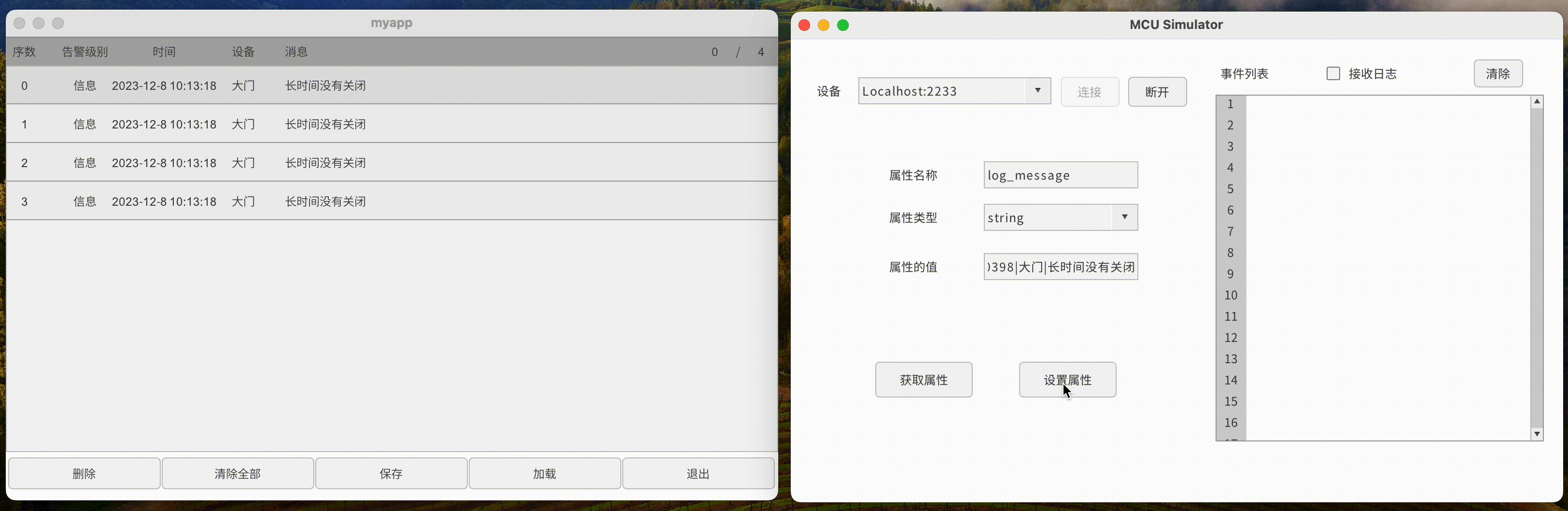Clear the event list with 清除
This screenshot has height=511, width=1568.
(x=1498, y=74)
